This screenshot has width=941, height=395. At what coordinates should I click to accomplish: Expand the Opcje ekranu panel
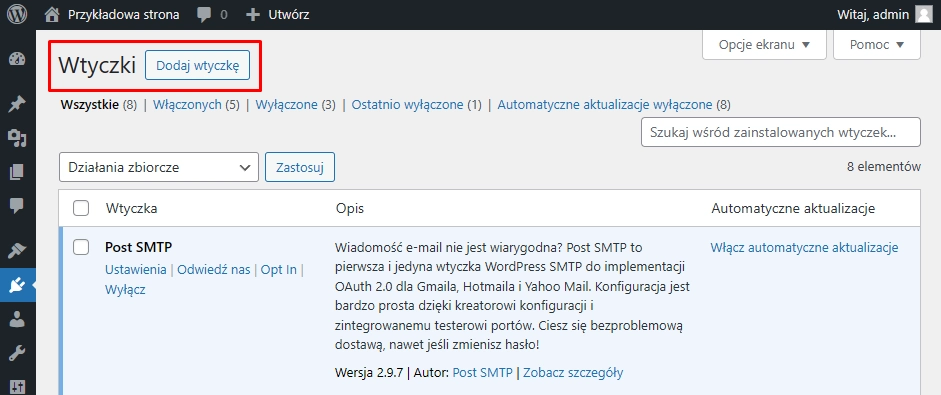[764, 44]
